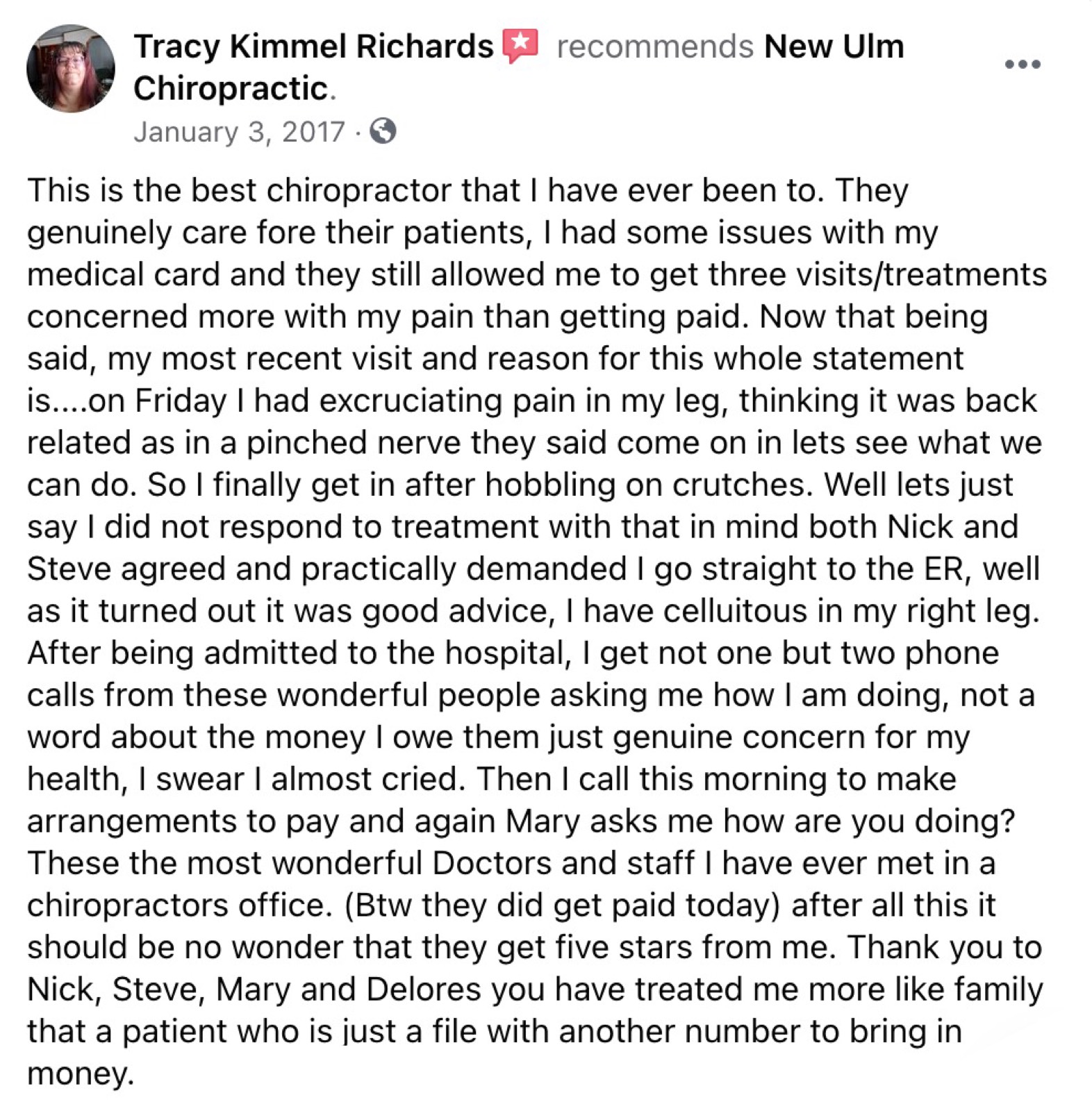Click the word "Delores" in the review

point(423,989)
